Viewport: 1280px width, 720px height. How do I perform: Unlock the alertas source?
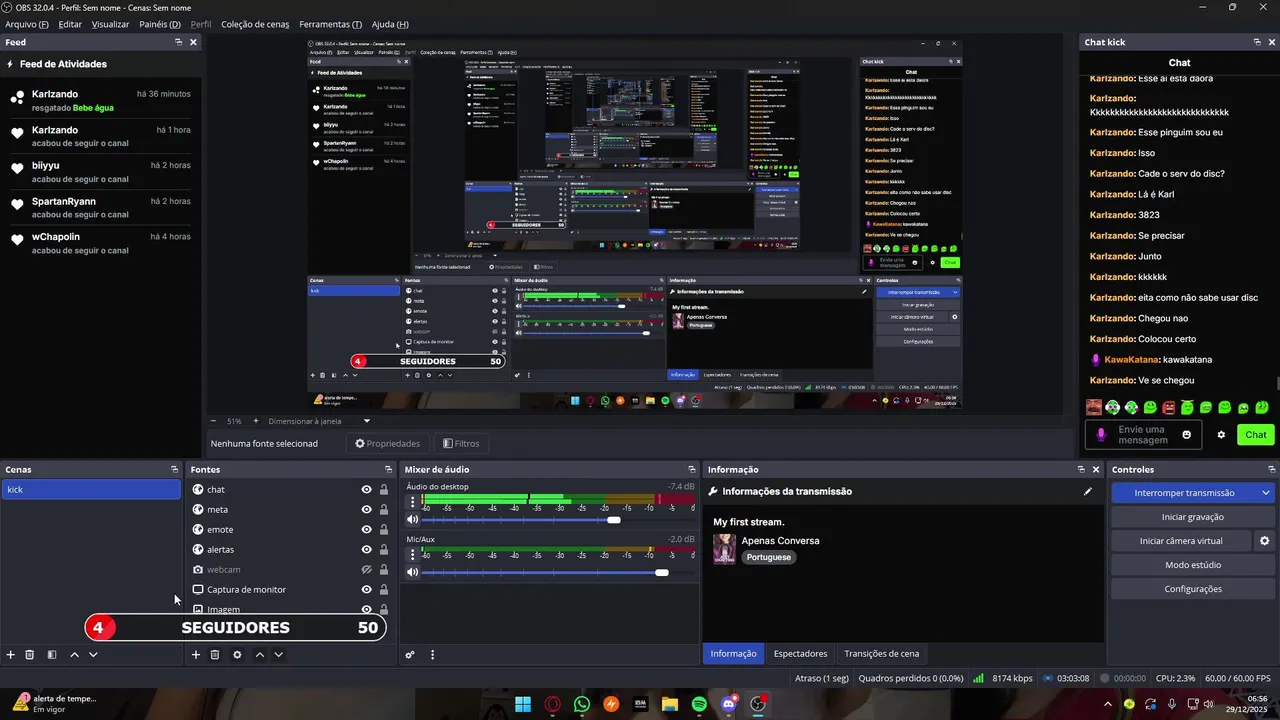click(x=383, y=550)
